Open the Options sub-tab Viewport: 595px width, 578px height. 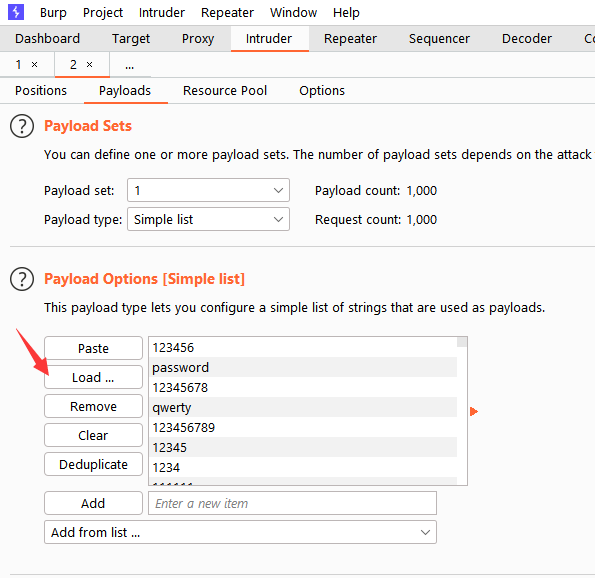pos(322,91)
